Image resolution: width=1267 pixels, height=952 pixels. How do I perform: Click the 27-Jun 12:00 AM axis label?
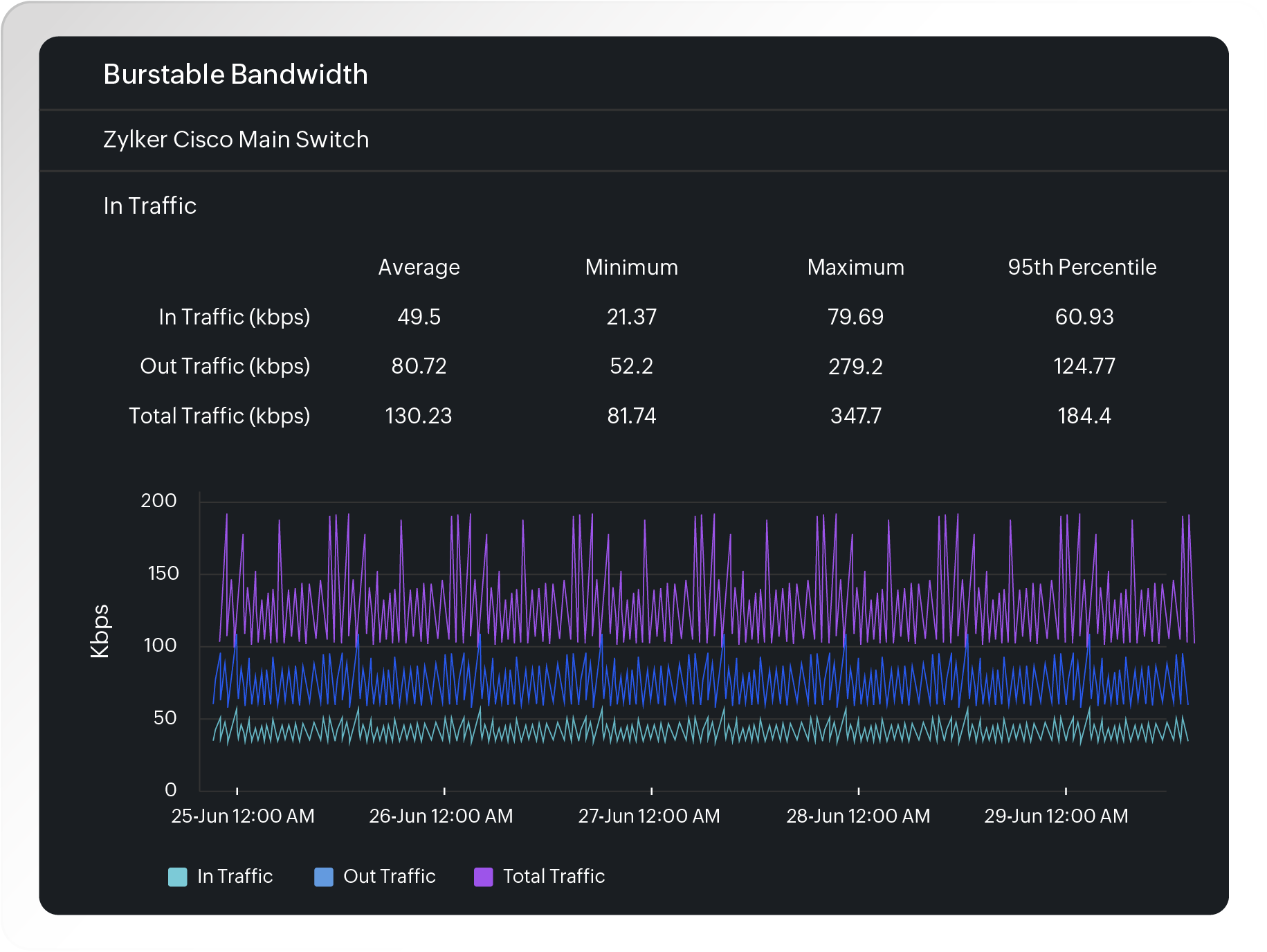(x=650, y=816)
